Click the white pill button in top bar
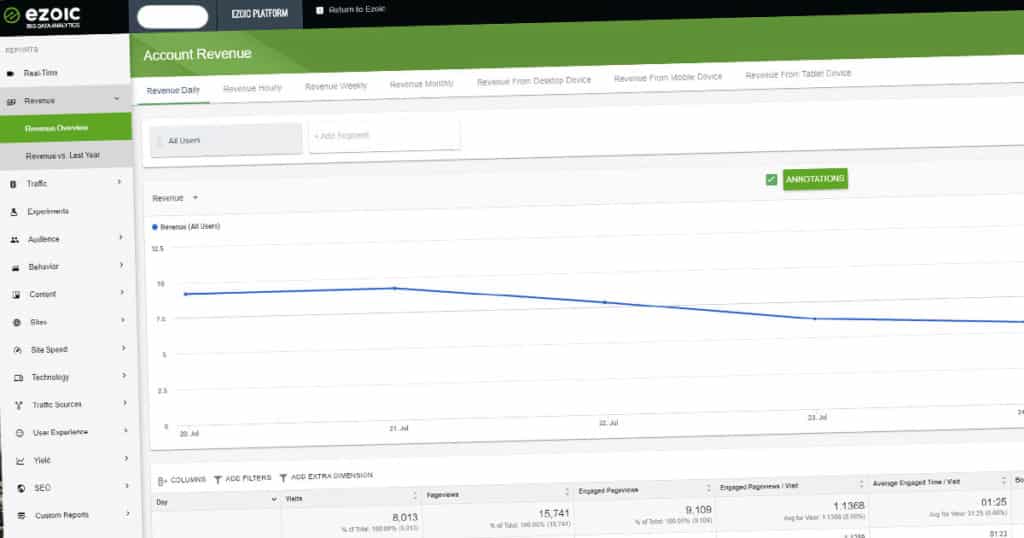Screen dimensions: 1024x538 (172, 17)
